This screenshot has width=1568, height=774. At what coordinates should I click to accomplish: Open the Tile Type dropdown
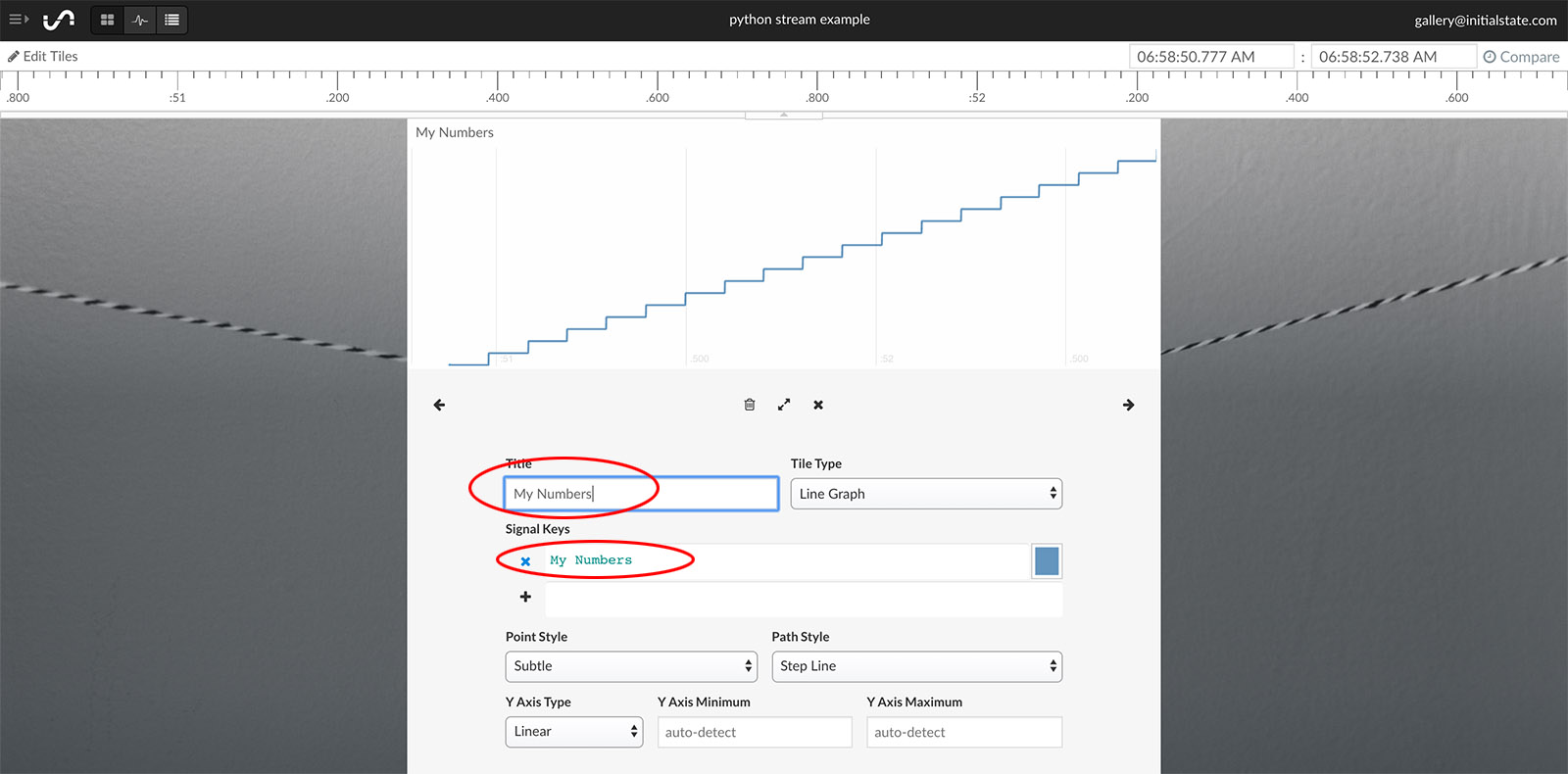click(926, 494)
